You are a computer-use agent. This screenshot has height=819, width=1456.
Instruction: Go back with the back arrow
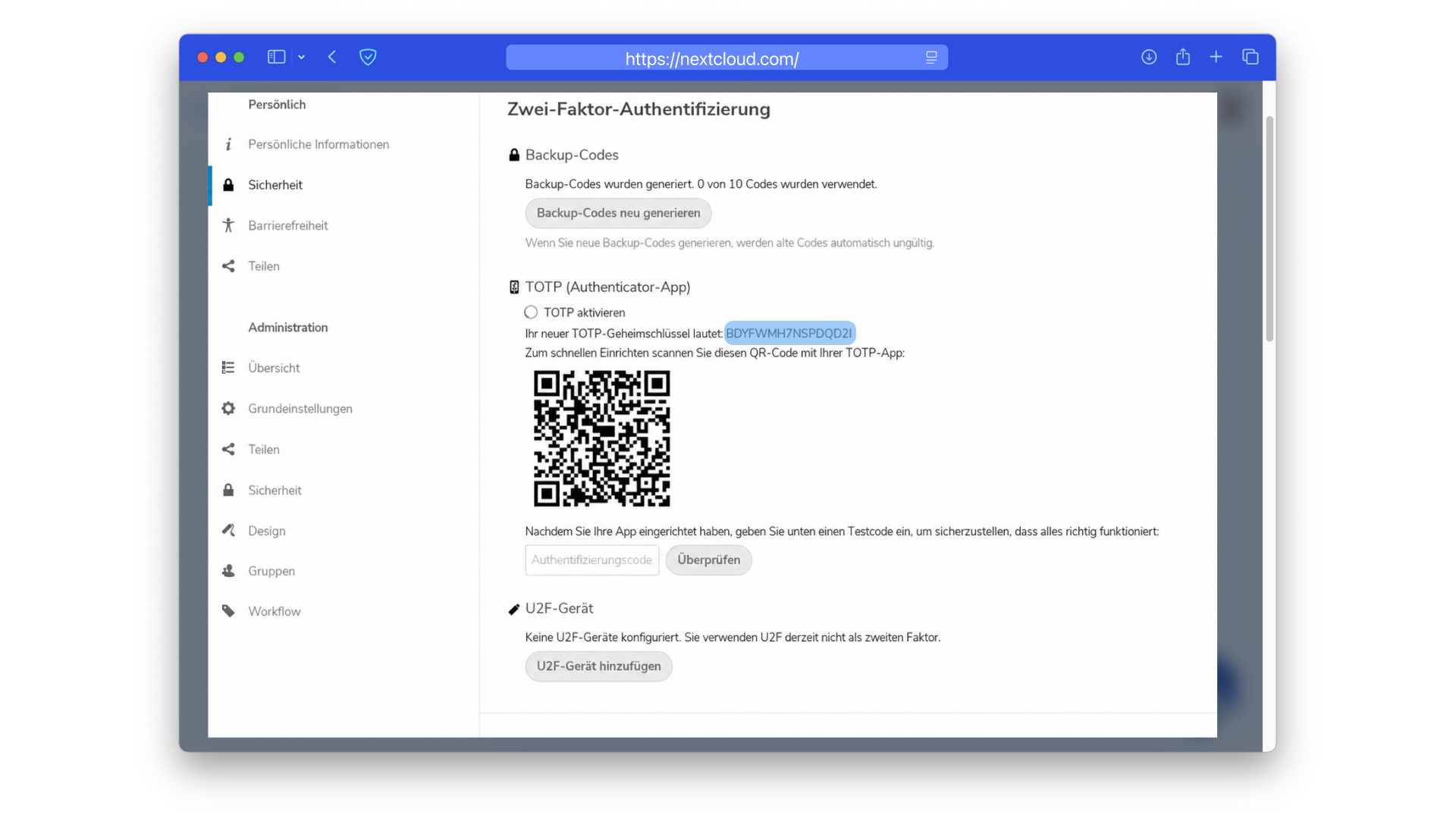pyautogui.click(x=332, y=57)
